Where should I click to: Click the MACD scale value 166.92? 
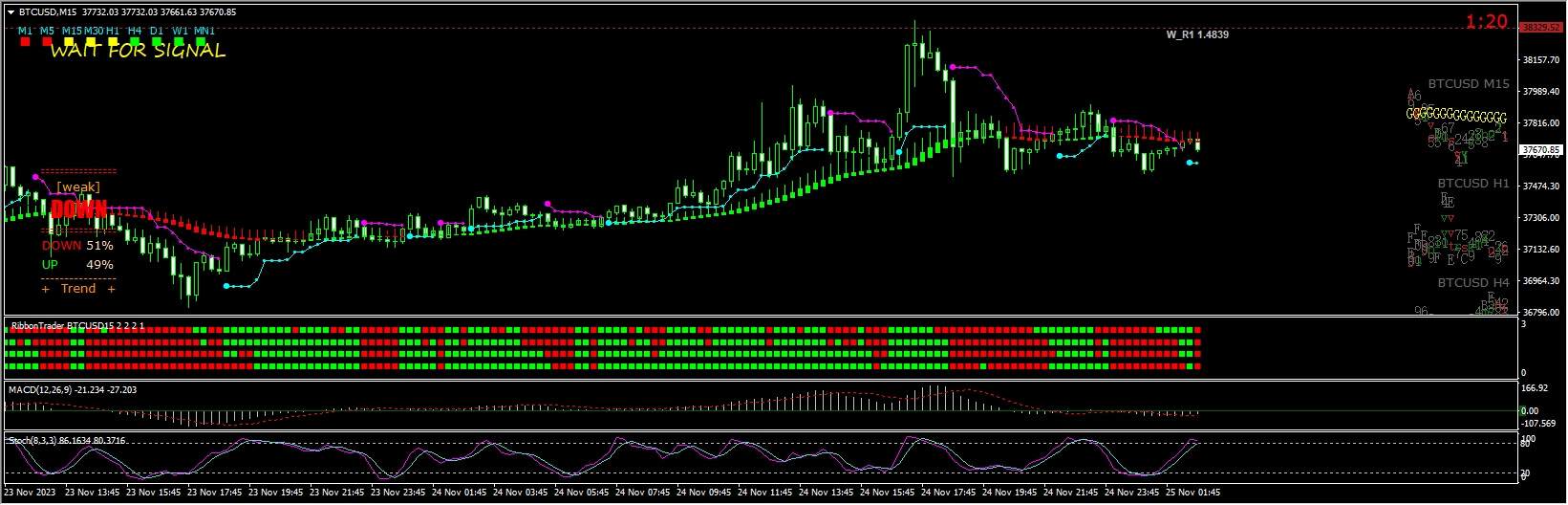click(x=1536, y=388)
